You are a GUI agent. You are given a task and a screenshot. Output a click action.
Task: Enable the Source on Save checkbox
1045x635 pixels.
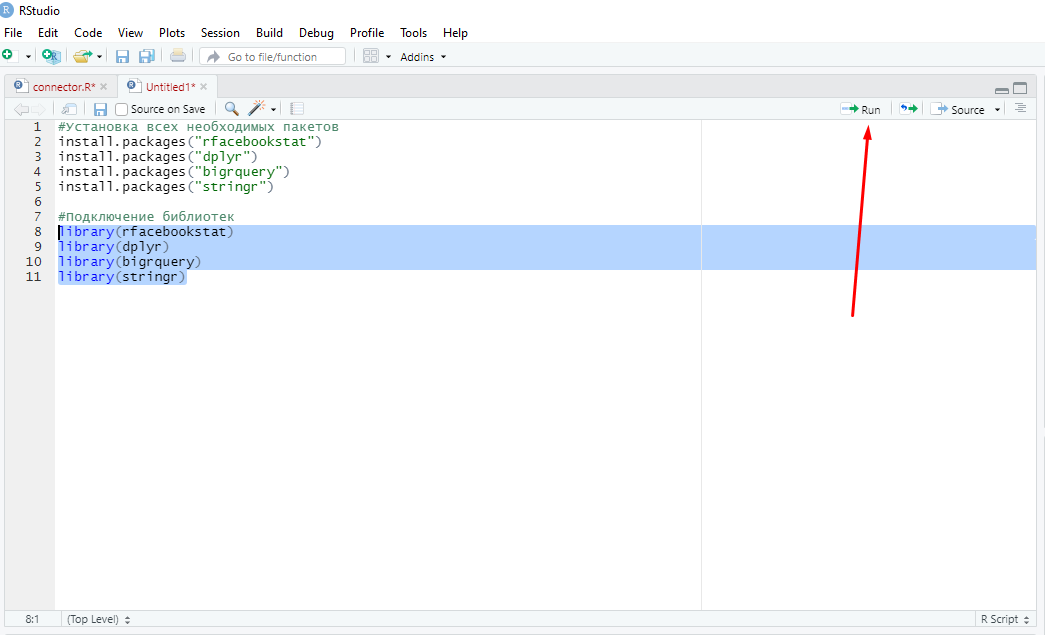click(x=122, y=109)
